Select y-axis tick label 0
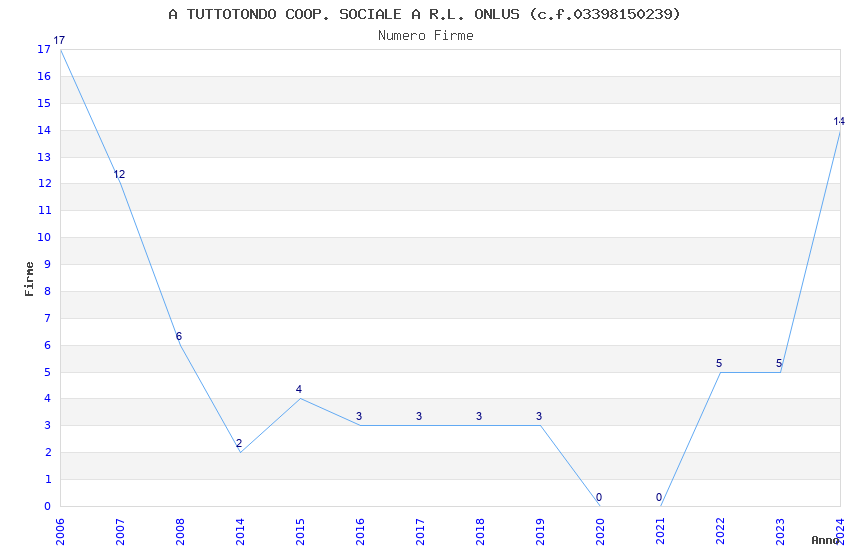 (48, 506)
